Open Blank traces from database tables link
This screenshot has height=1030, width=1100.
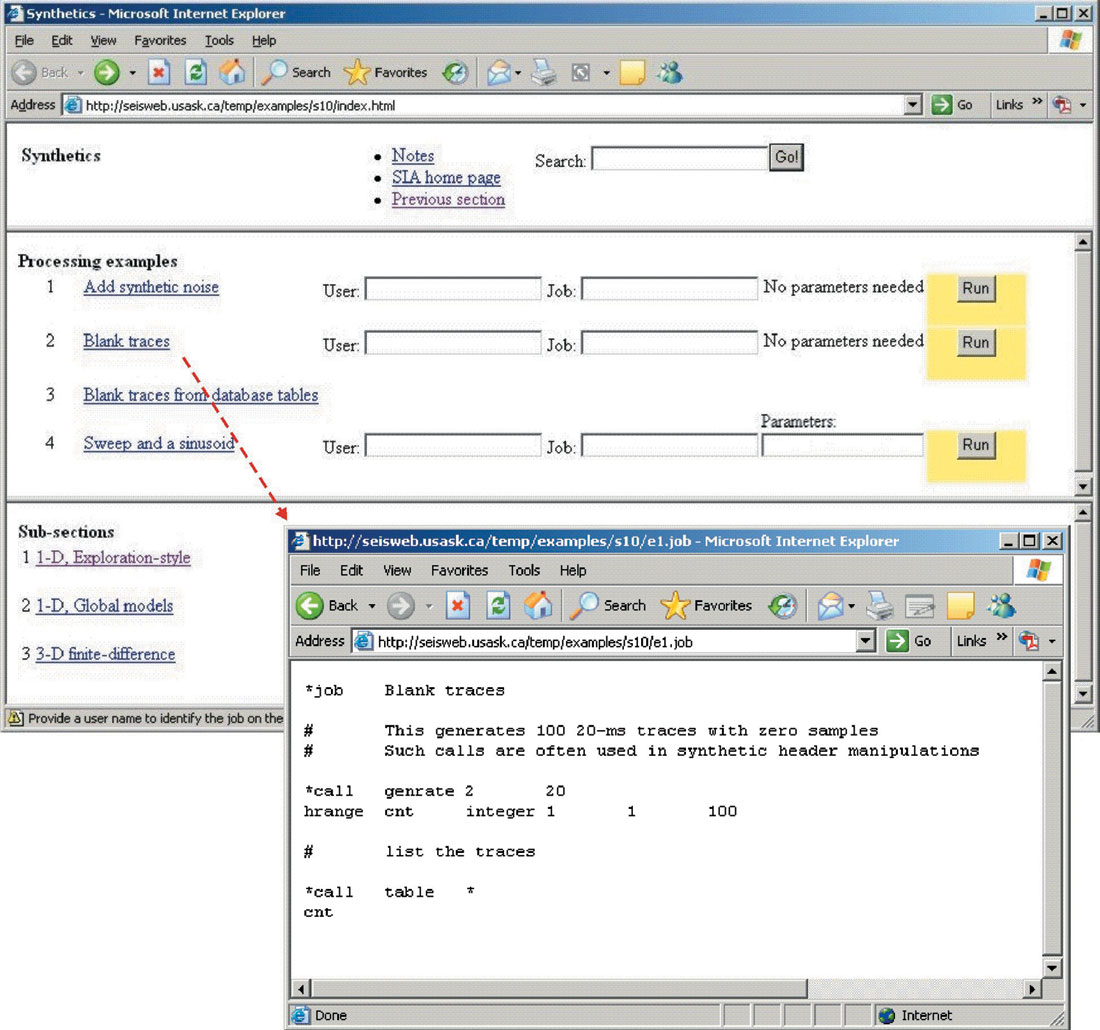[201, 395]
